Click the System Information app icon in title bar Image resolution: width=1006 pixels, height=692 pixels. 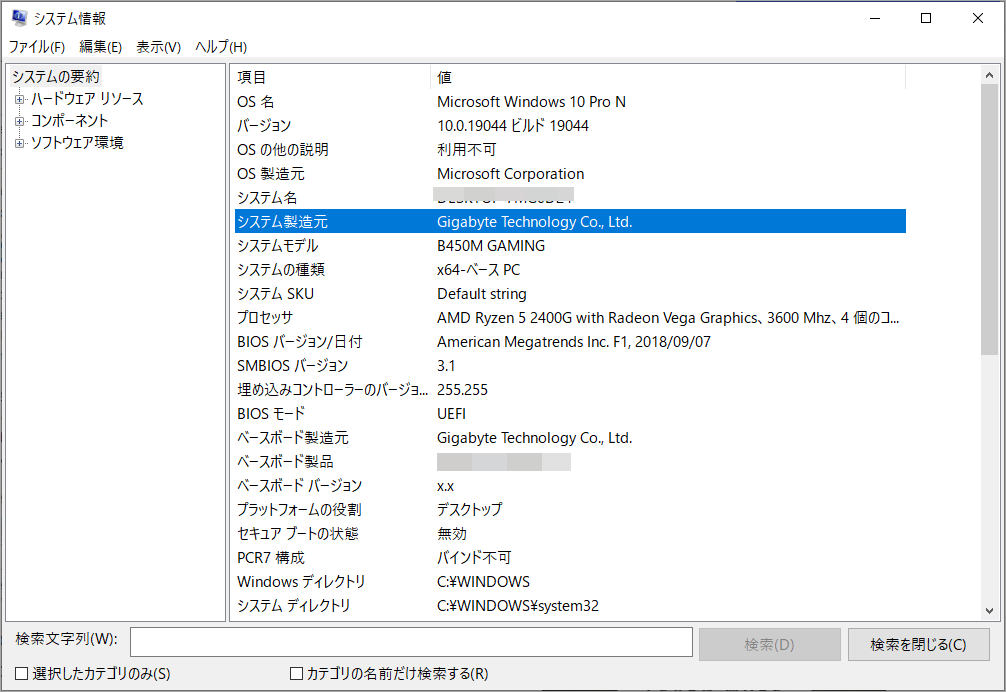pyautogui.click(x=19, y=18)
